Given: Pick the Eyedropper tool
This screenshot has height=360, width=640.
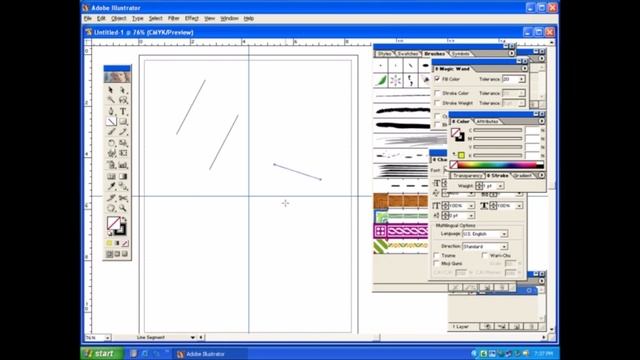Looking at the screenshot, I should coord(111,187).
